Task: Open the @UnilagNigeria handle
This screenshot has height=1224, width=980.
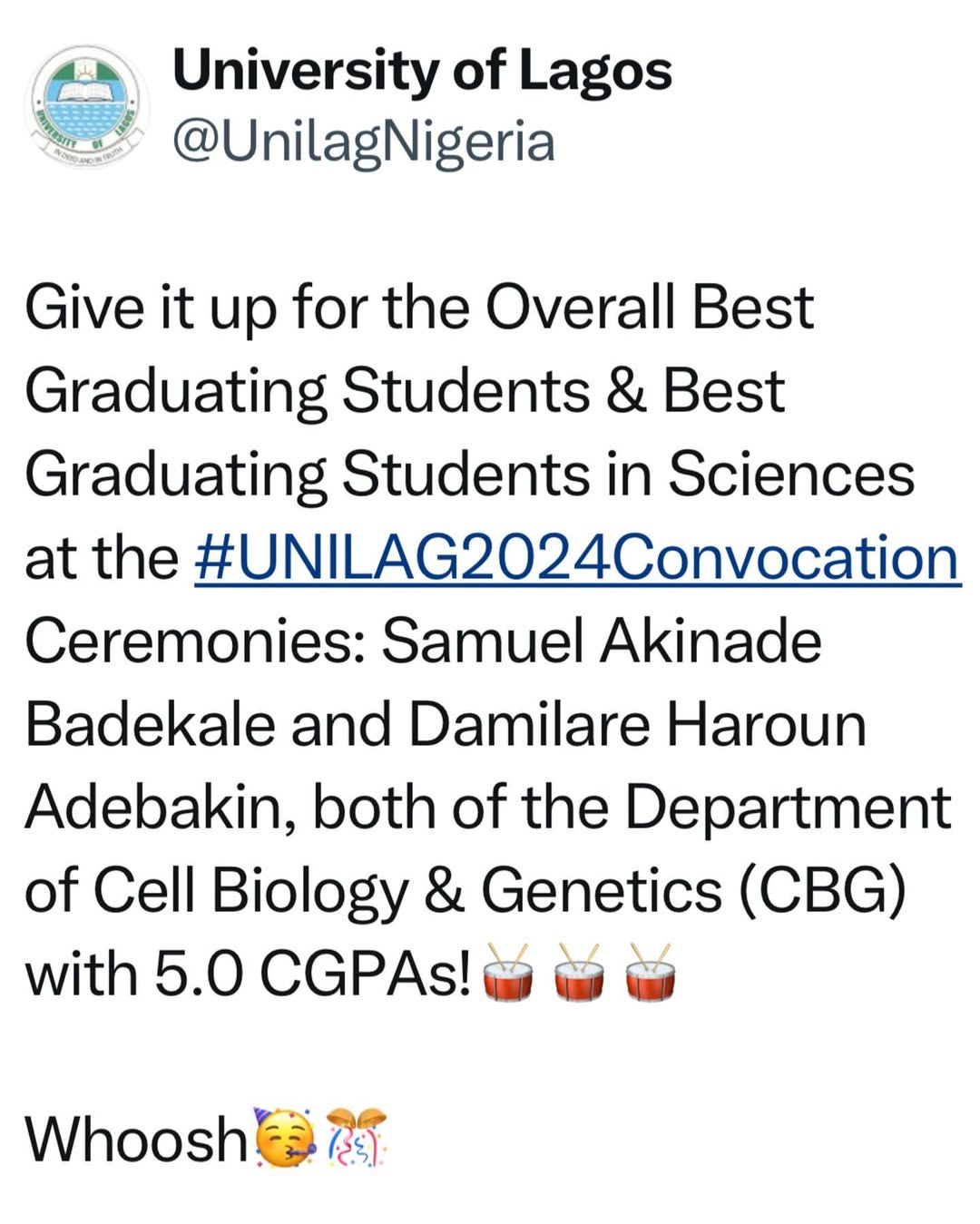Action: (363, 142)
